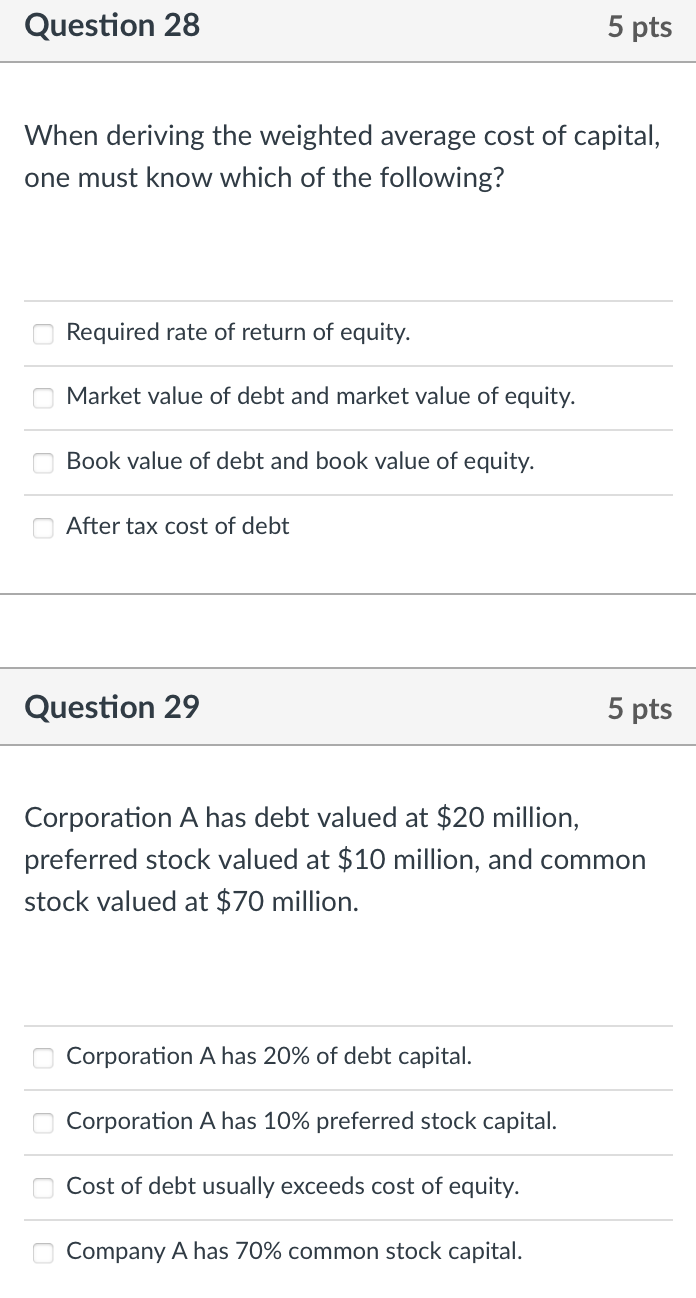Check 'Book value of debt and book value of equity.'
This screenshot has width=696, height=1298.
(43, 463)
